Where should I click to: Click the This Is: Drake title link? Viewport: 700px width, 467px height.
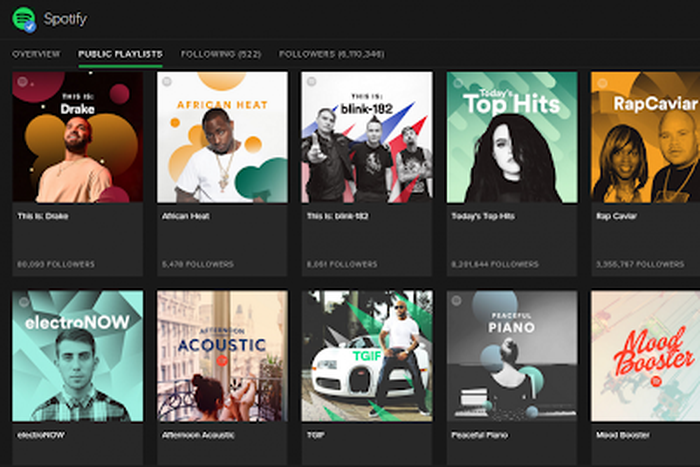[43, 216]
